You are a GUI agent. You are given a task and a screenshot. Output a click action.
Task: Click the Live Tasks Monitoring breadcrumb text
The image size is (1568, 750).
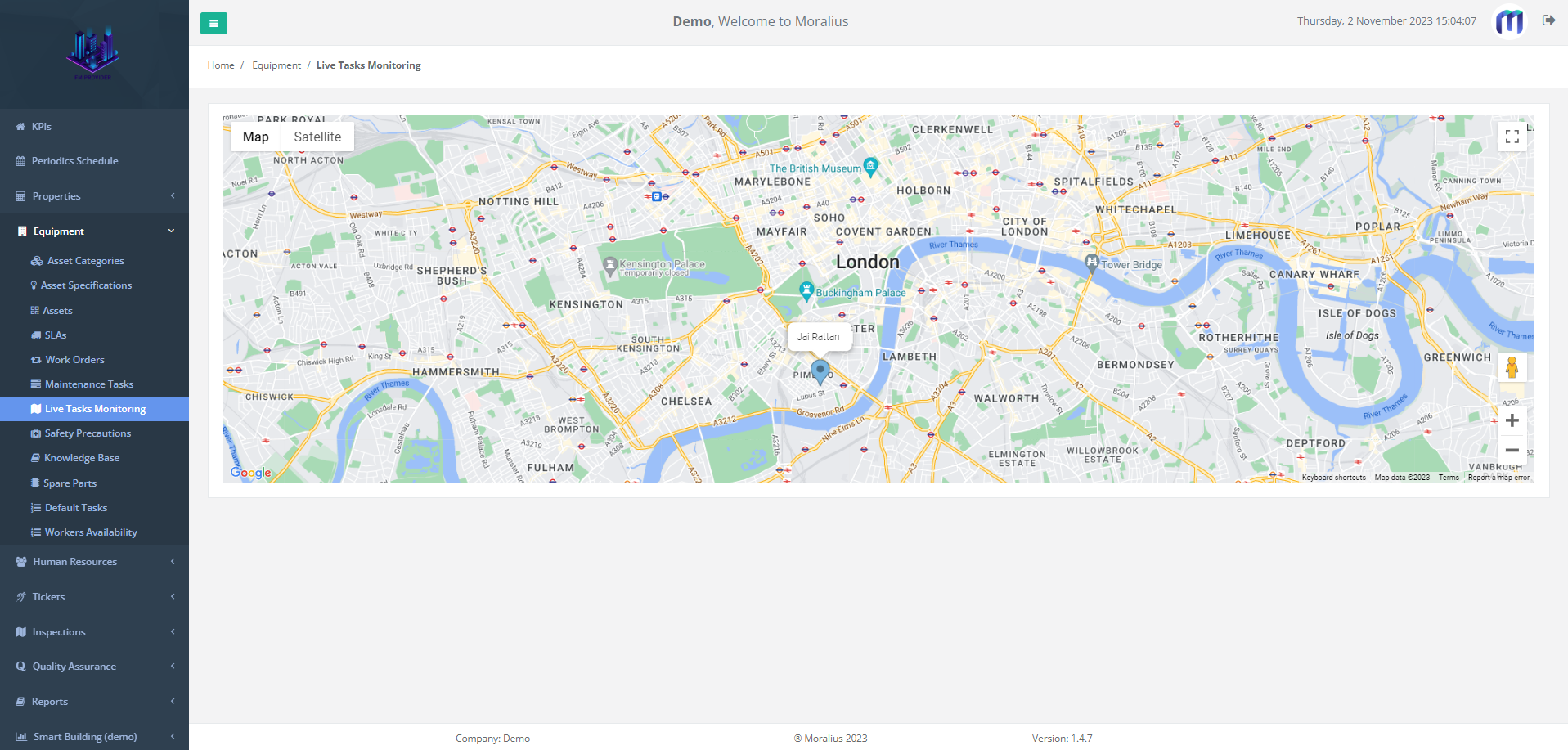pyautogui.click(x=369, y=65)
